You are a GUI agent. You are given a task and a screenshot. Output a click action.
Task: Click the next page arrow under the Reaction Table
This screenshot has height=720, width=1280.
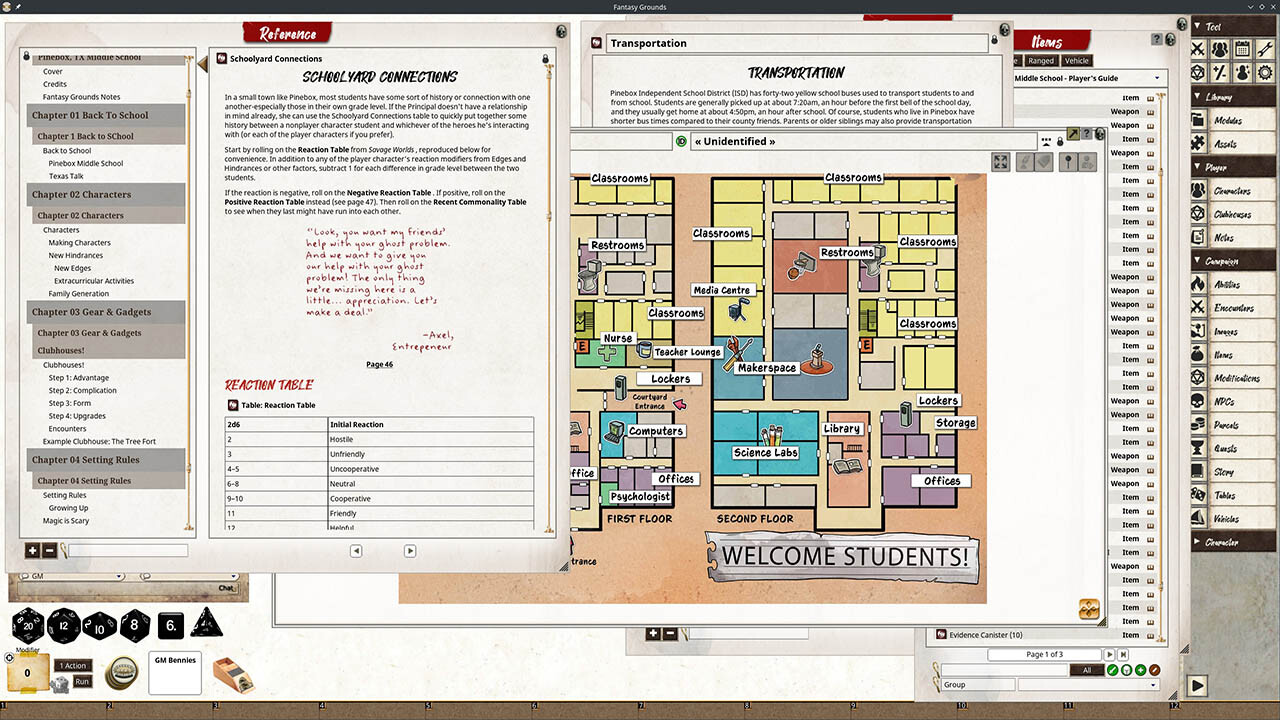click(409, 550)
